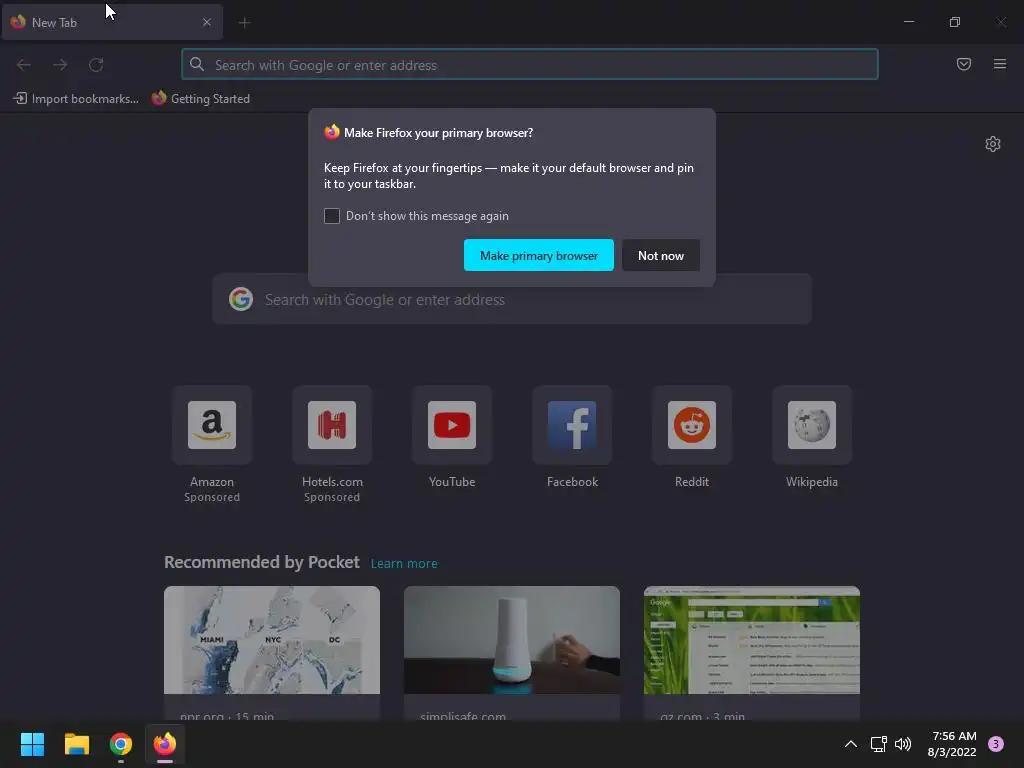Open the Getting Started bookmark

click(201, 99)
